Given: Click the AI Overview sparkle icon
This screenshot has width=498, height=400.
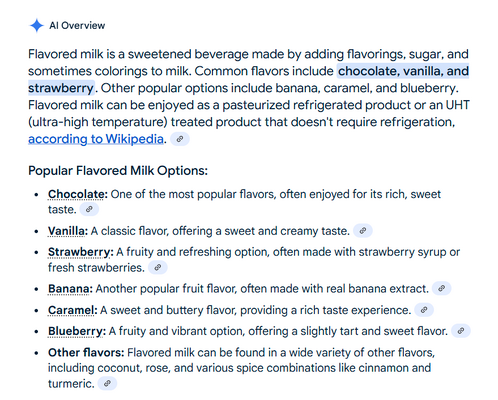Looking at the screenshot, I should [x=37, y=25].
